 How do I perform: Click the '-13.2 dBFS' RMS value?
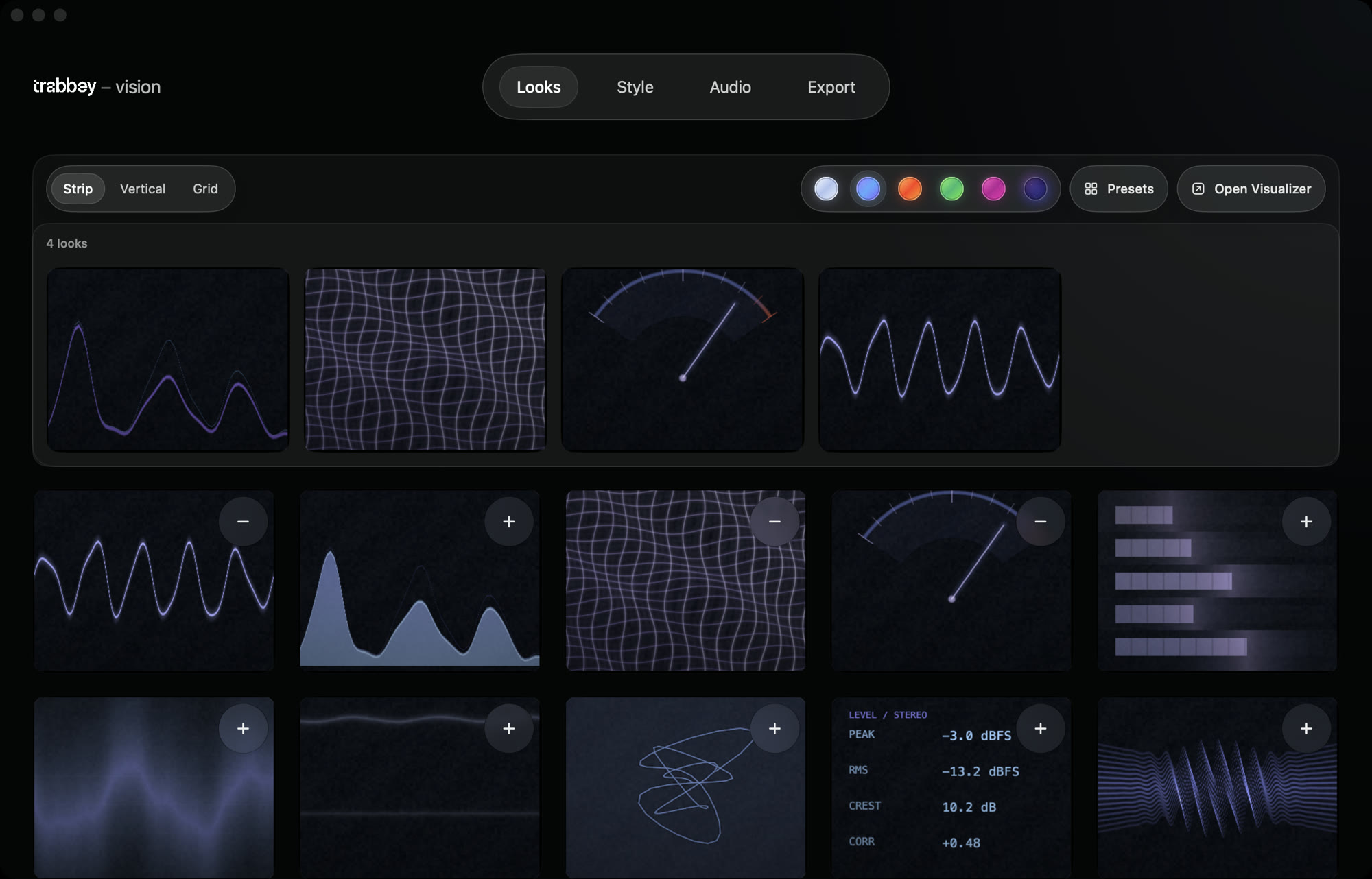(x=980, y=771)
